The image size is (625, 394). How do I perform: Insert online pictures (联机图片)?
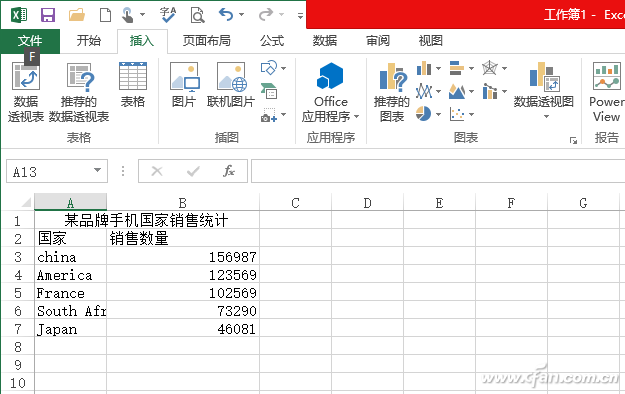click(231, 85)
